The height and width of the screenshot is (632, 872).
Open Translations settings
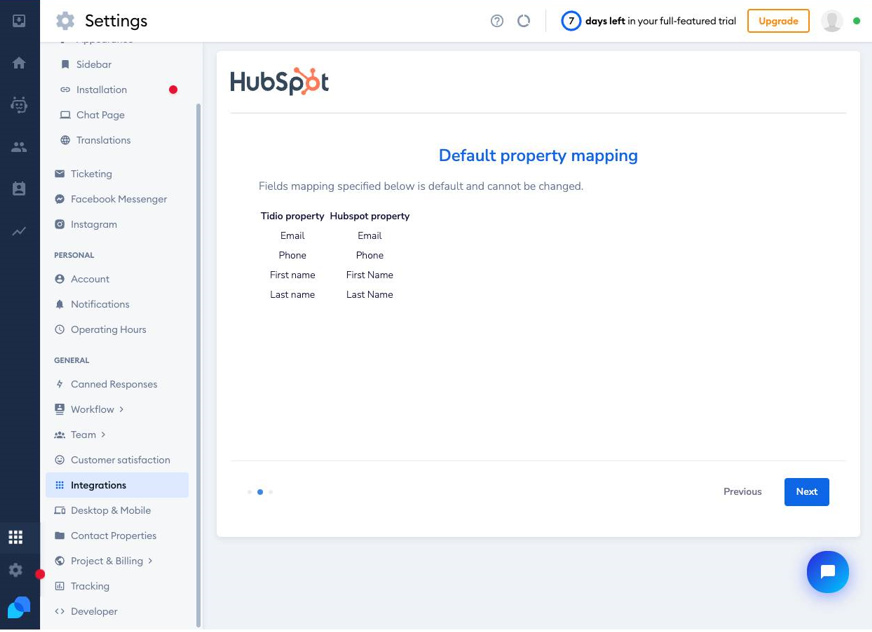103,140
